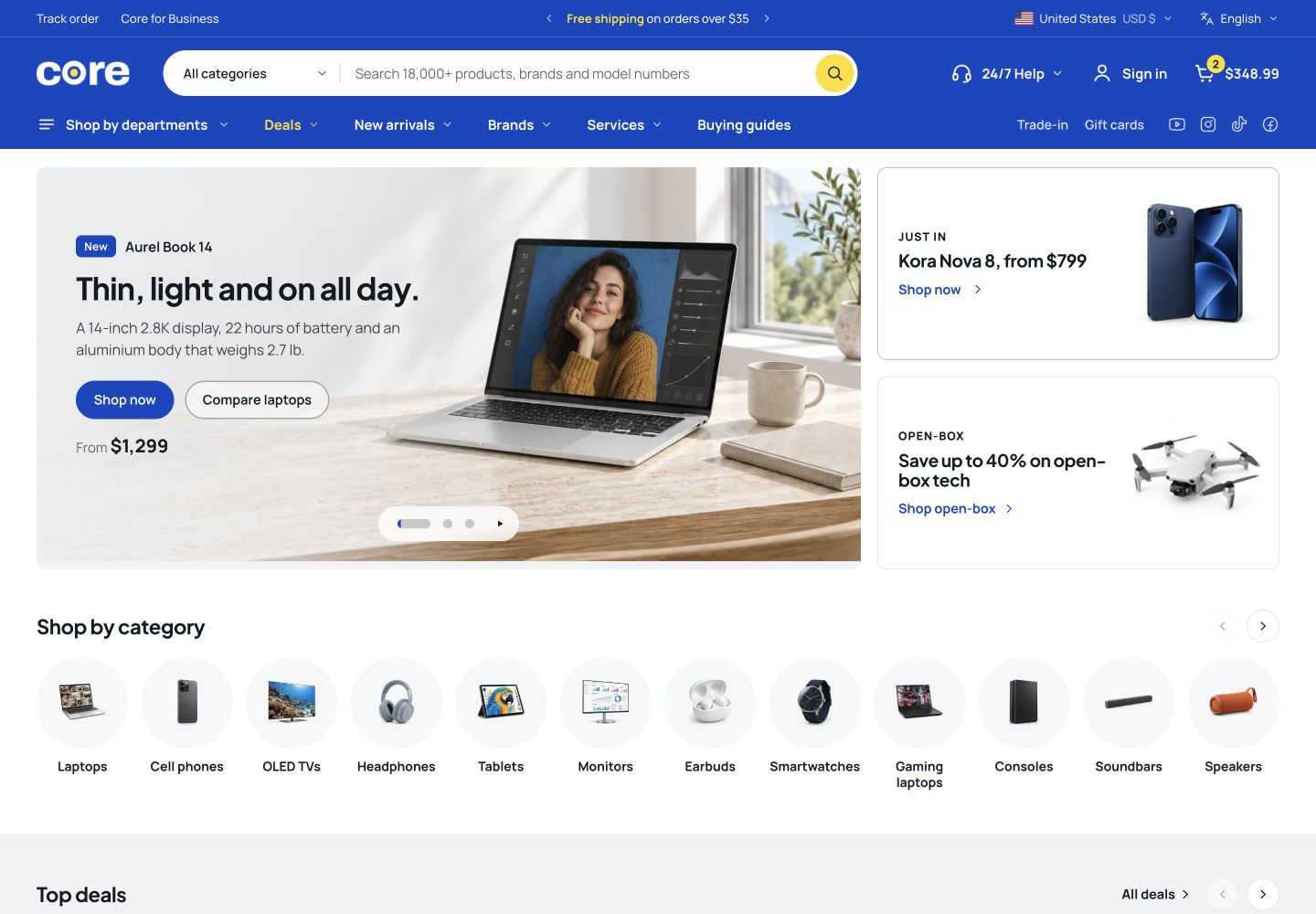Screen dimensions: 1316x914
Task: Select the OLED TVs category icon
Action: [292, 703]
